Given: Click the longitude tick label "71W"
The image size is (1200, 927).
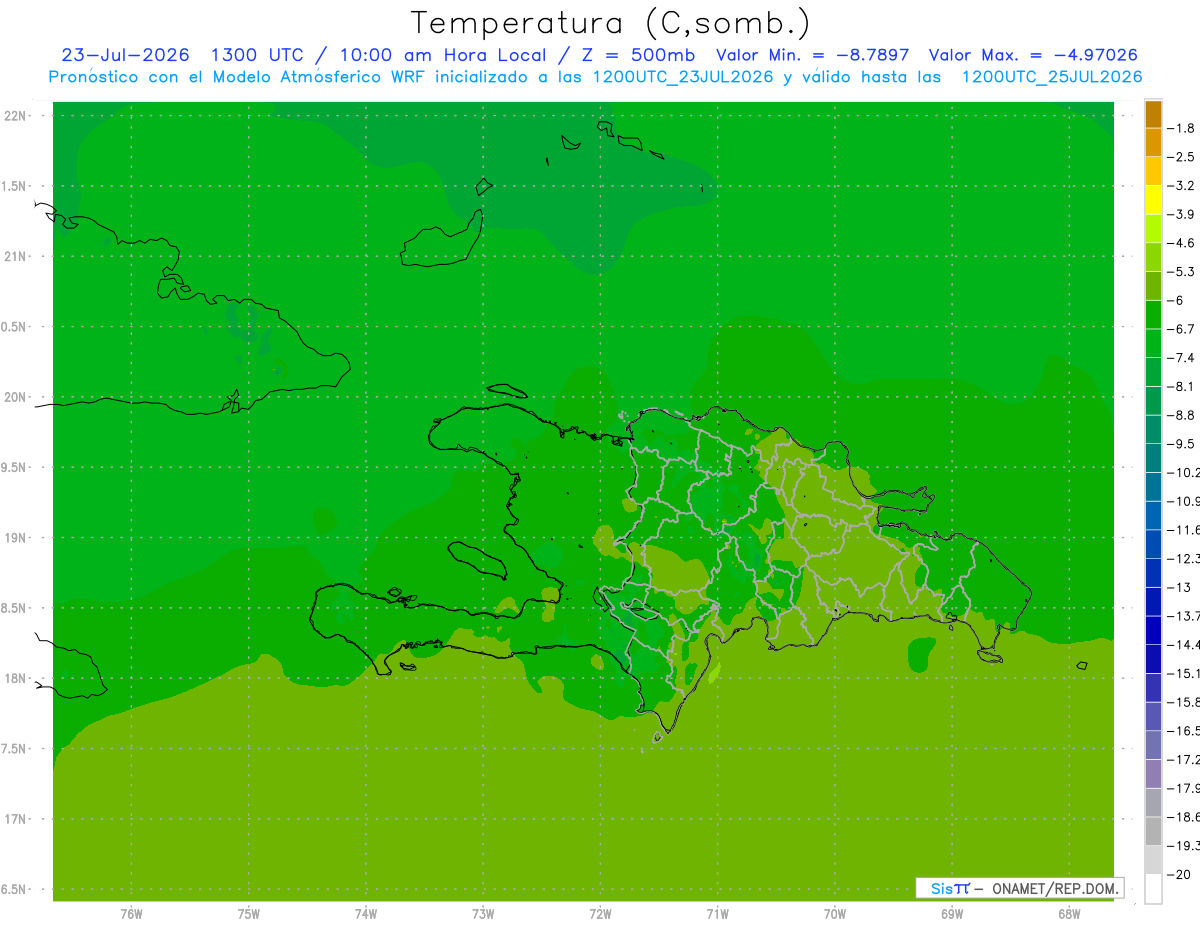Looking at the screenshot, I should click(x=717, y=914).
